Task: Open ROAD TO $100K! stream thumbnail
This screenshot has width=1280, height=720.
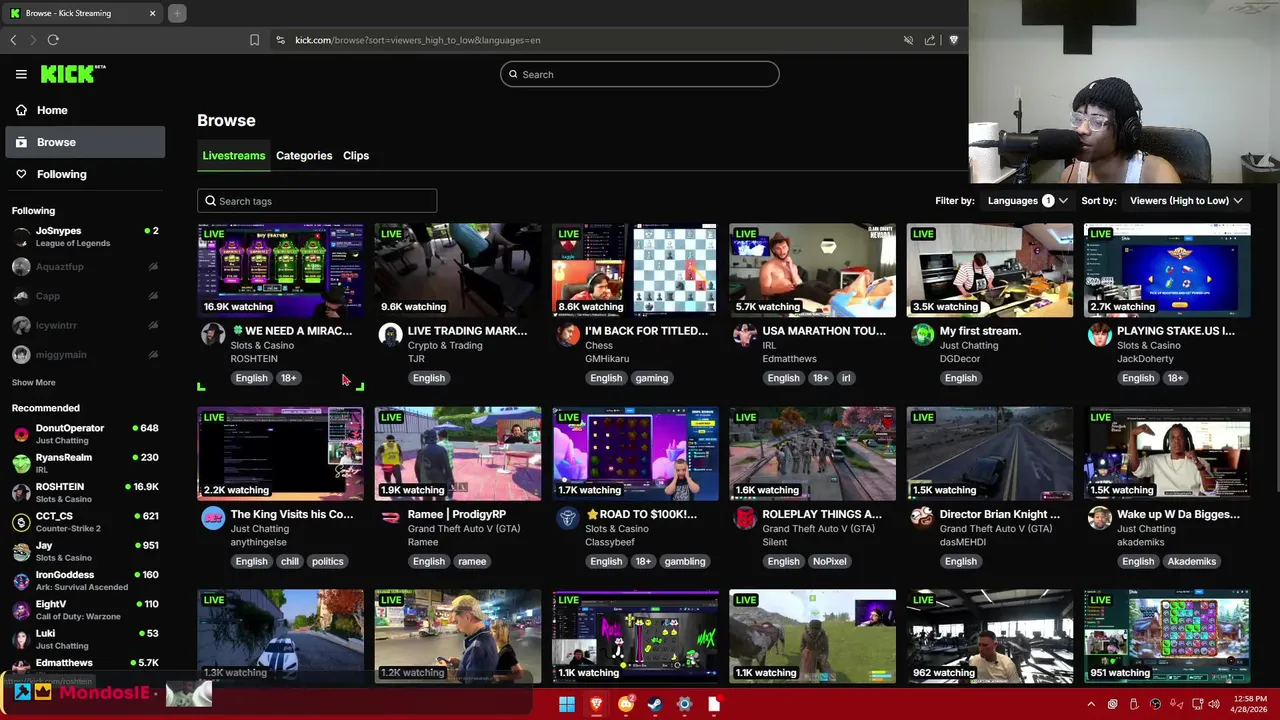Action: point(635,454)
